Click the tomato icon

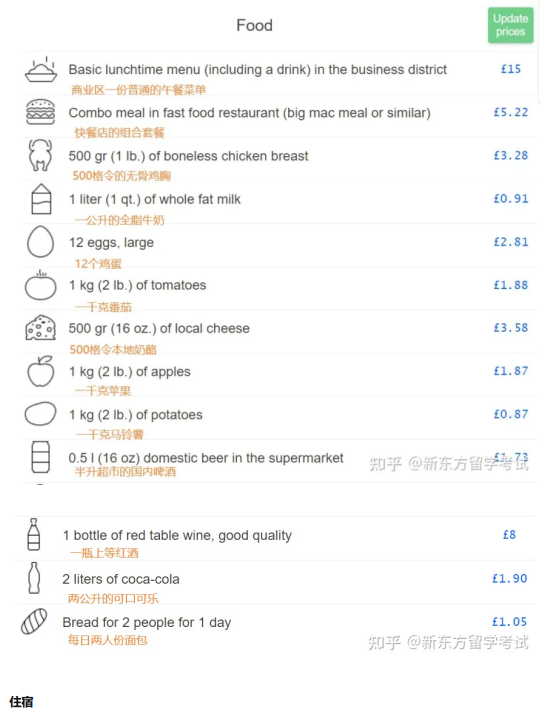coord(41,285)
